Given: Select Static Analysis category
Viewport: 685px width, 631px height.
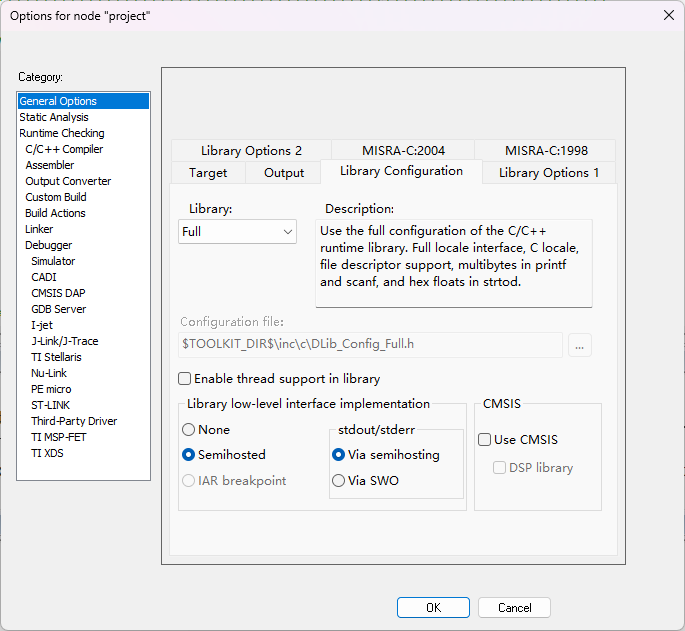Looking at the screenshot, I should tap(54, 117).
